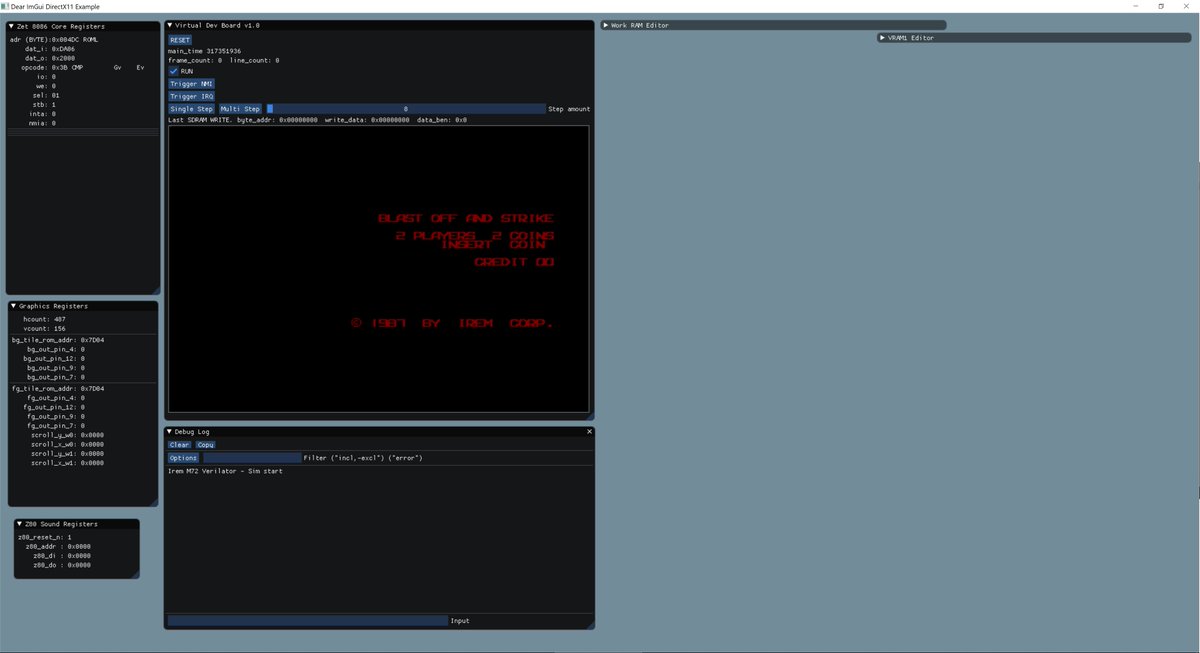Click the 'main_time 317351936' text
The image size is (1200, 653).
pyautogui.click(x=204, y=51)
